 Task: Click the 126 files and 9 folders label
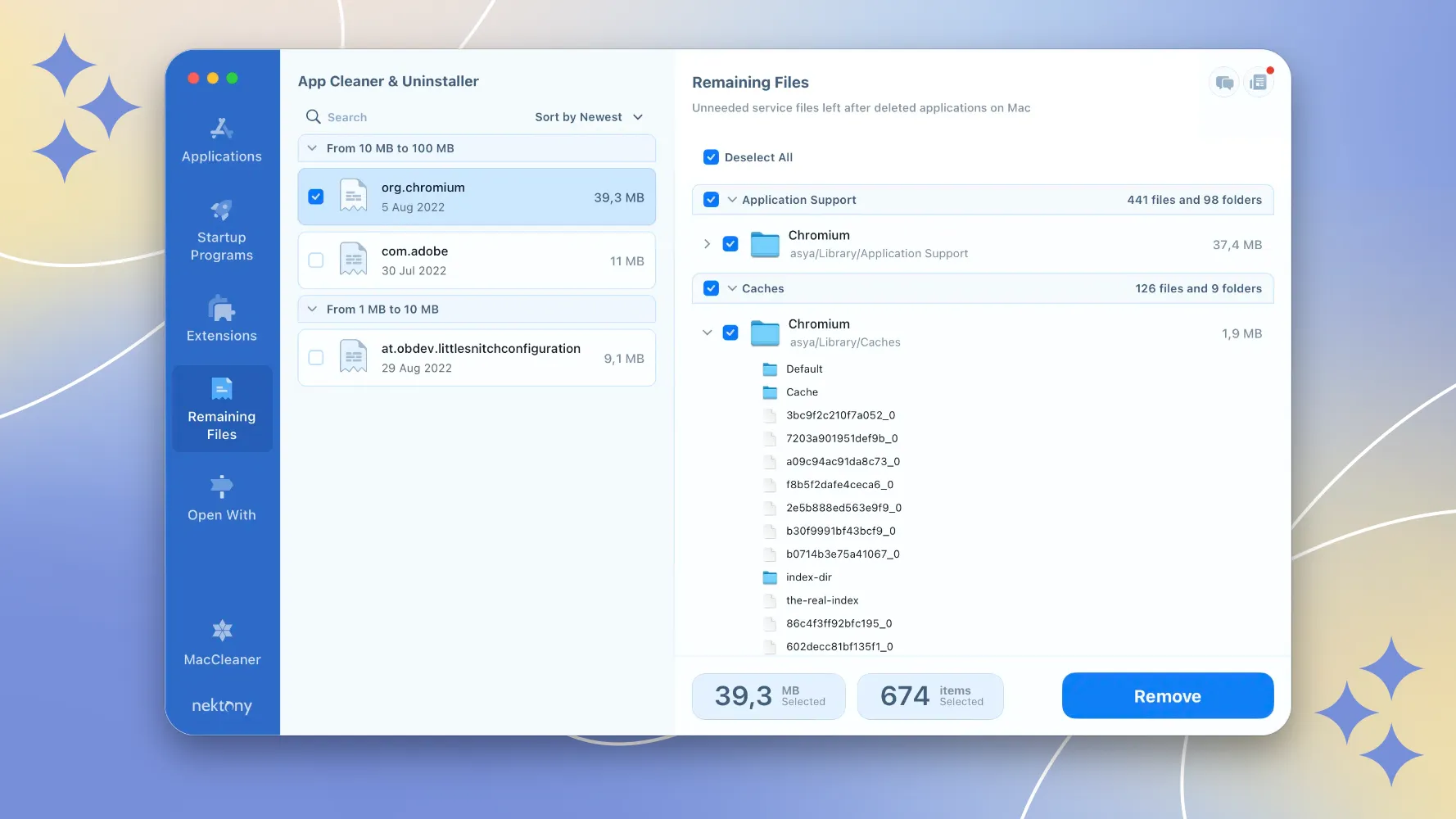pos(1198,288)
